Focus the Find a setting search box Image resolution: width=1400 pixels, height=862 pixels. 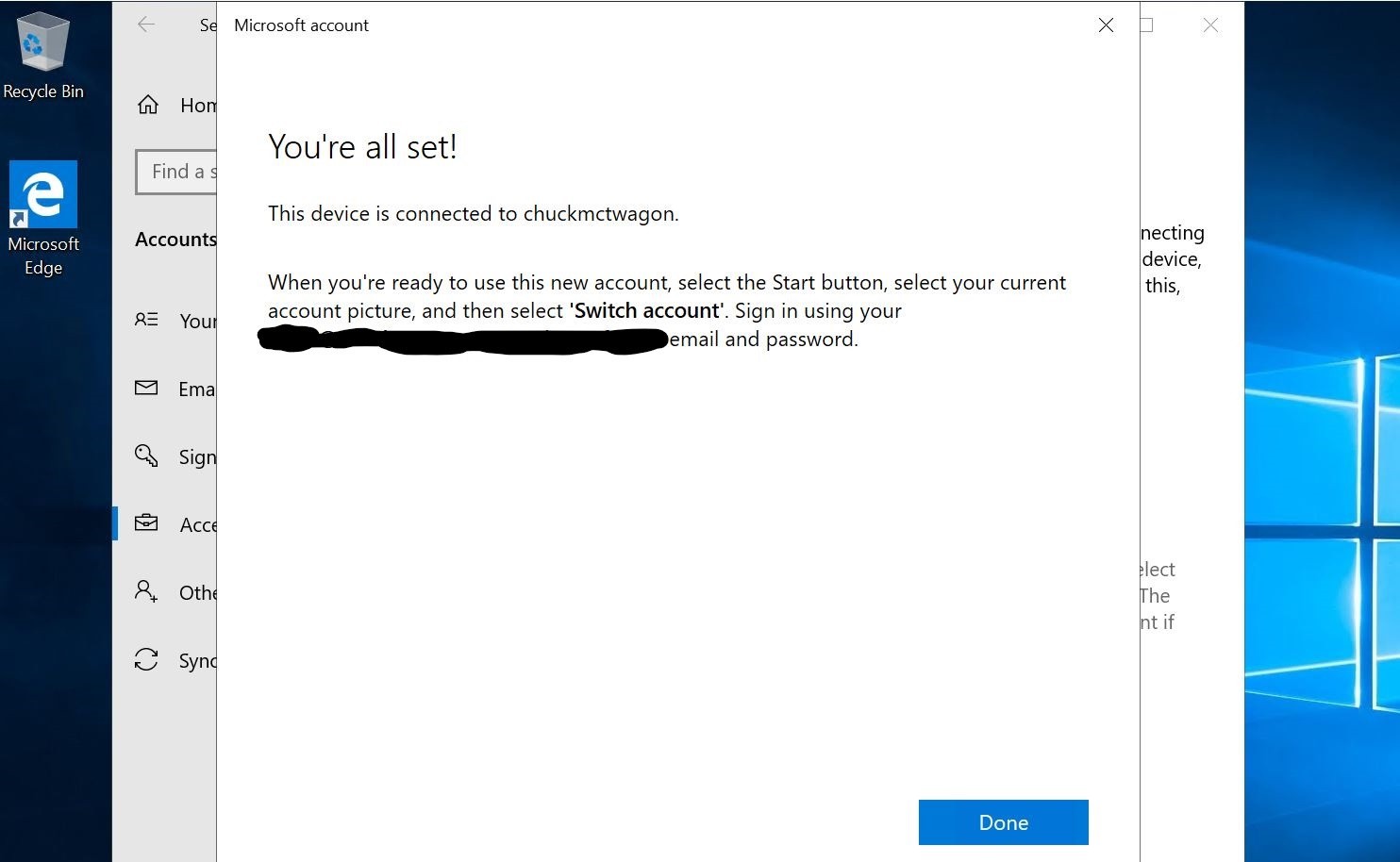click(x=176, y=172)
